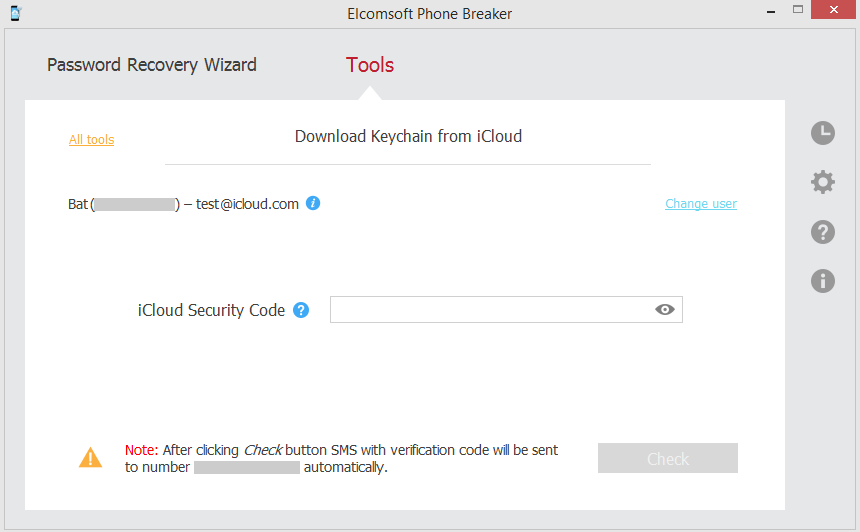Screen dimensions: 860x532
Task: Open the history clock icon
Action: 822,133
